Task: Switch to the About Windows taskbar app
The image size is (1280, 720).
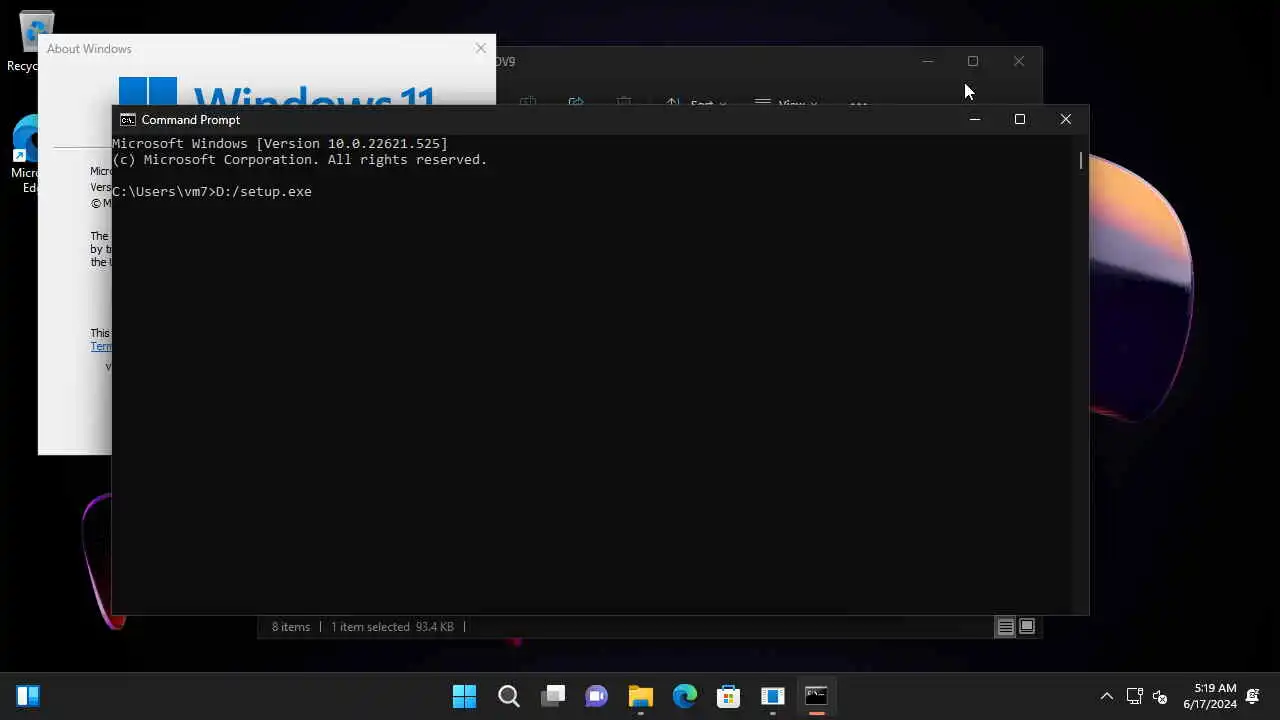Action: coord(773,696)
